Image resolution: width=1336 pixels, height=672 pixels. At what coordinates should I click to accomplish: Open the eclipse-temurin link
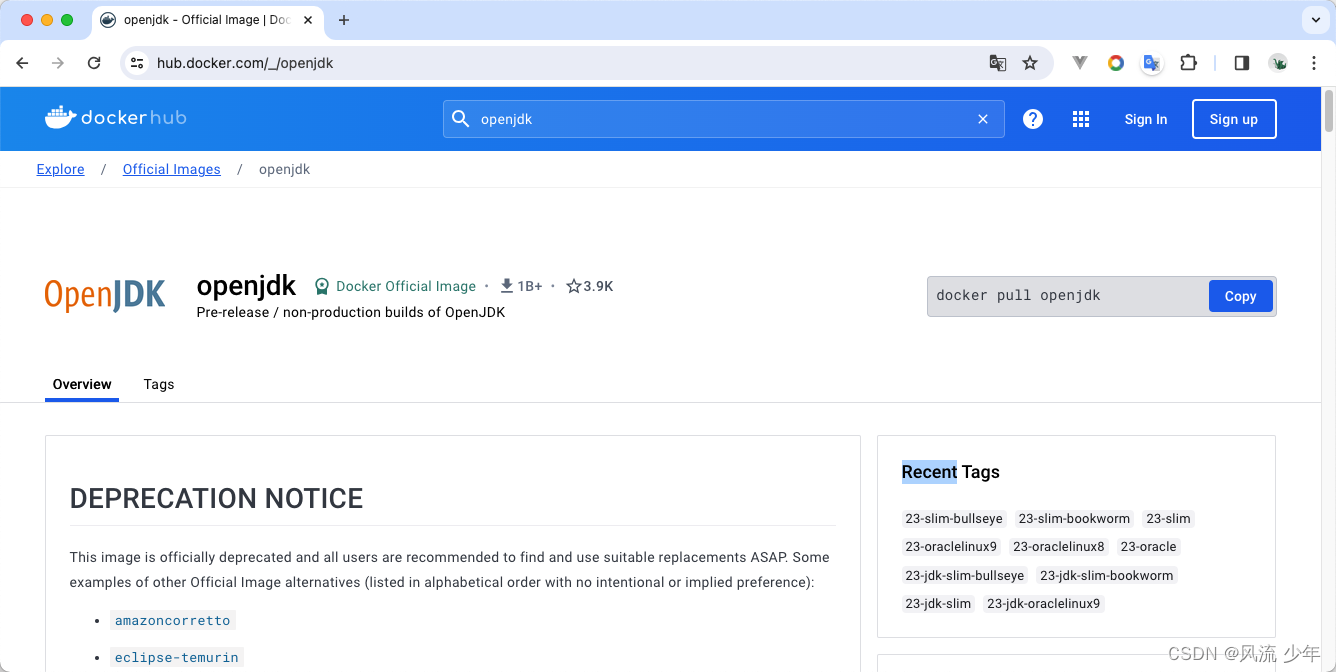pyautogui.click(x=177, y=657)
